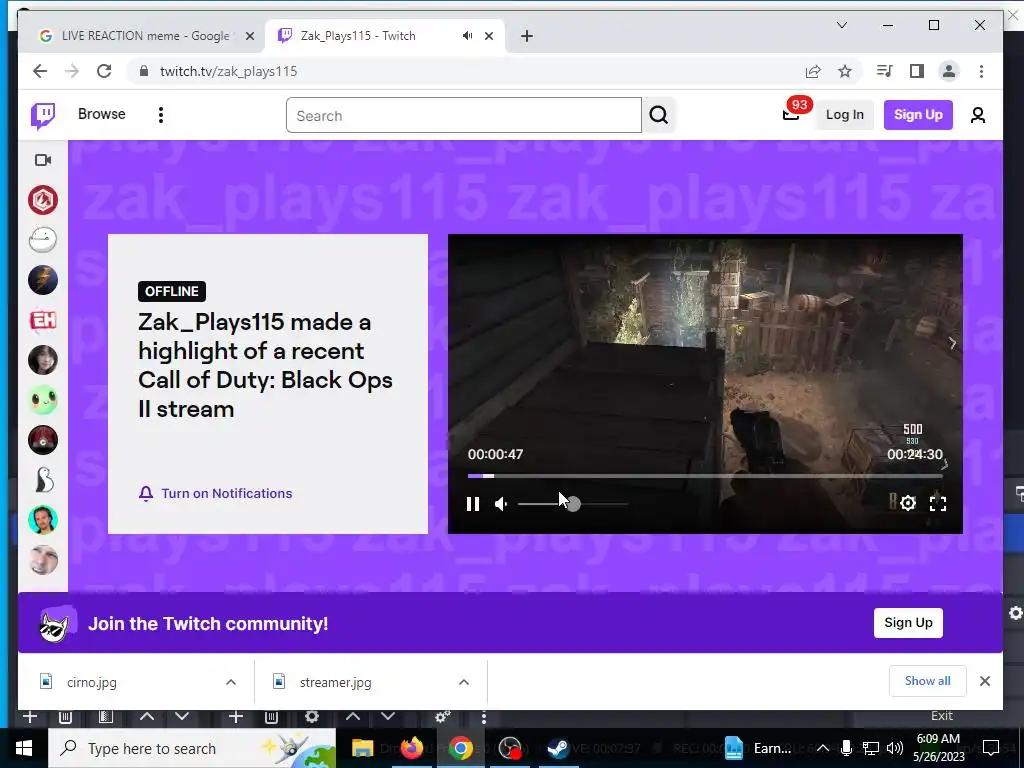Click the Windows taskbar search box
Viewport: 1024px width, 768px height.
[x=192, y=748]
